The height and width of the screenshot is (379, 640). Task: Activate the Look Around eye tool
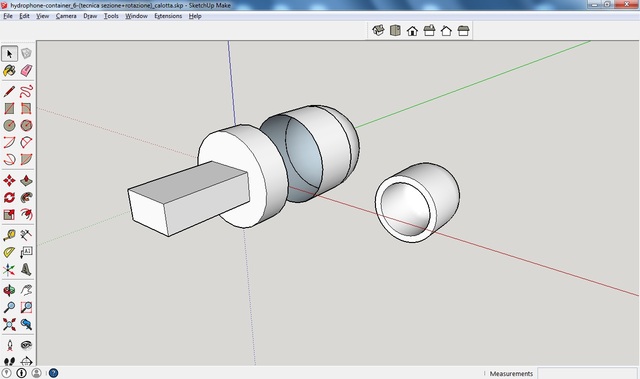coord(26,345)
